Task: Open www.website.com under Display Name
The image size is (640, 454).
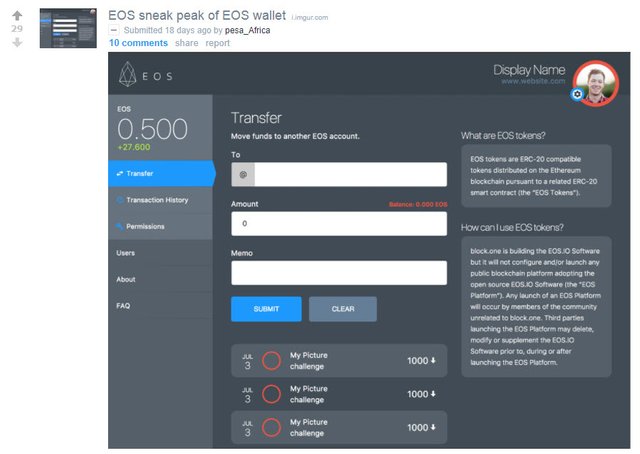Action: (533, 81)
